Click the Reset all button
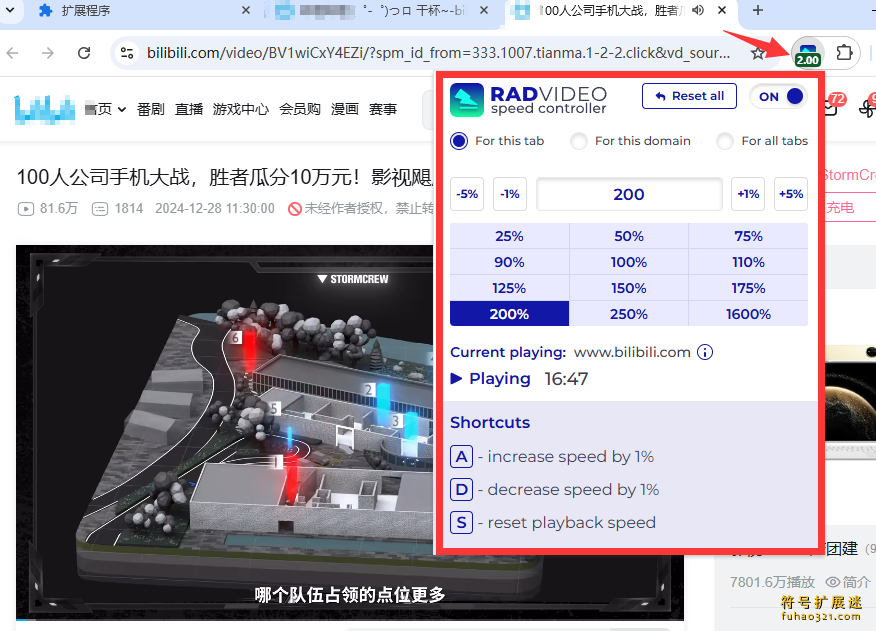The width and height of the screenshot is (876, 631). coord(689,96)
